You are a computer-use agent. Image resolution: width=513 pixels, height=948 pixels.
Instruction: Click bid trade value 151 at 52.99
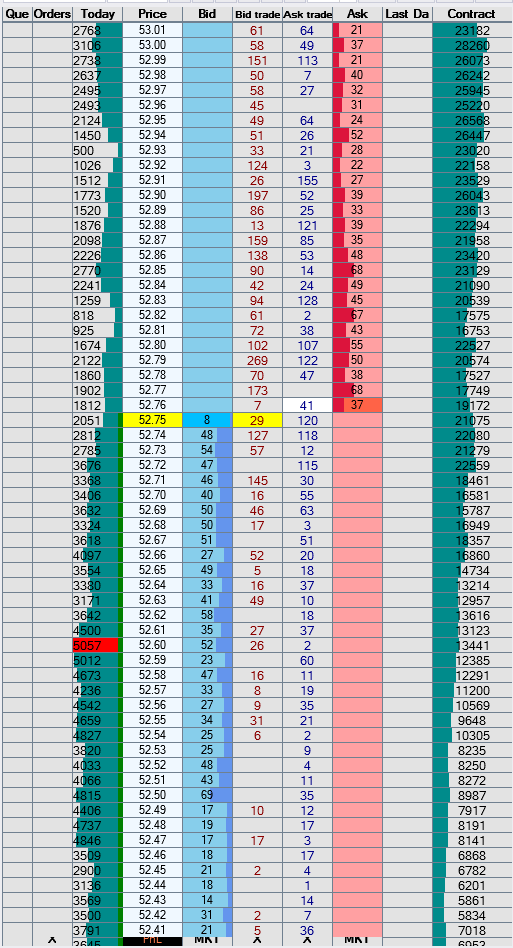(x=257, y=60)
